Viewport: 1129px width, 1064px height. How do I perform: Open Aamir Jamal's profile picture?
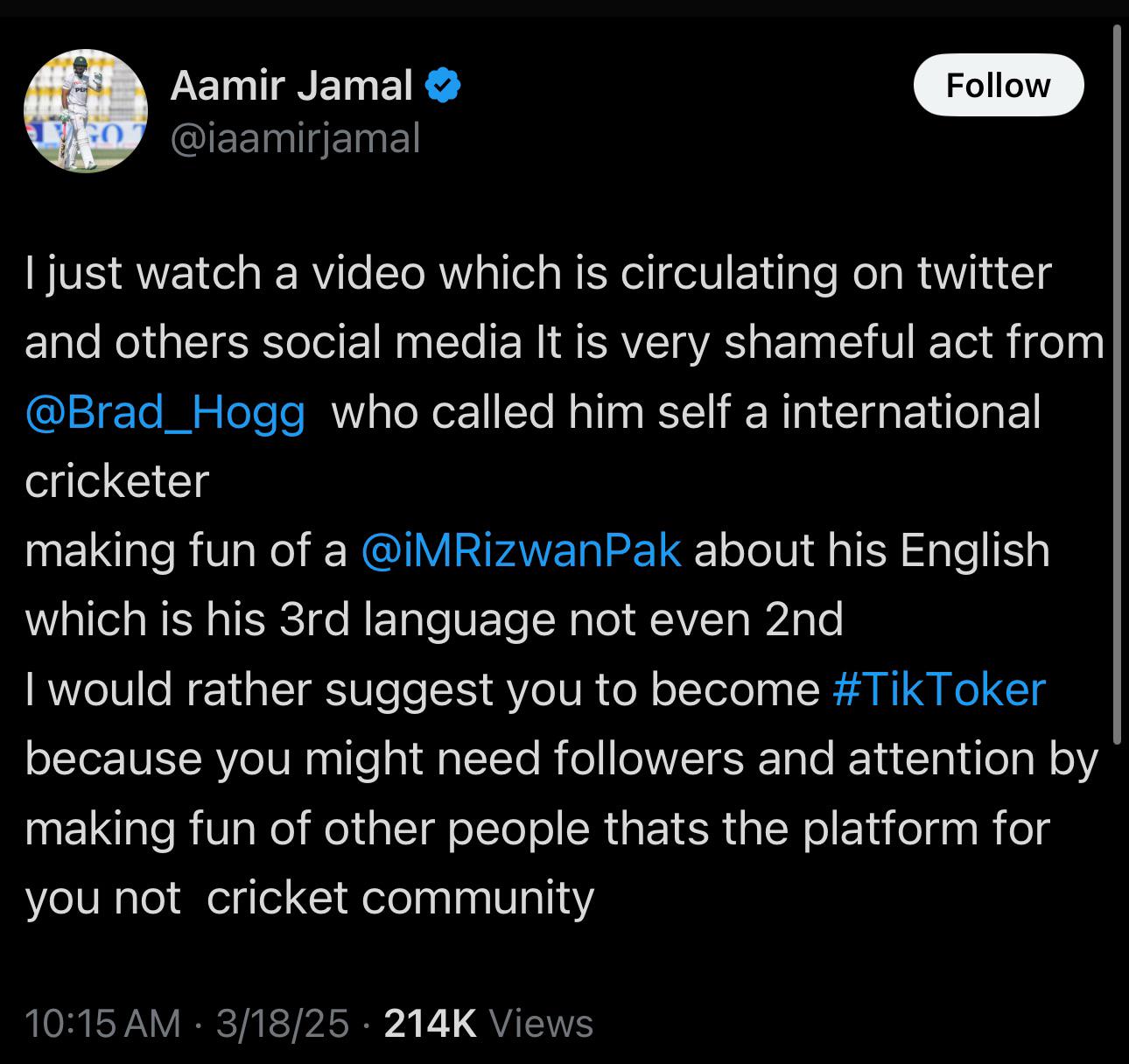click(84, 110)
